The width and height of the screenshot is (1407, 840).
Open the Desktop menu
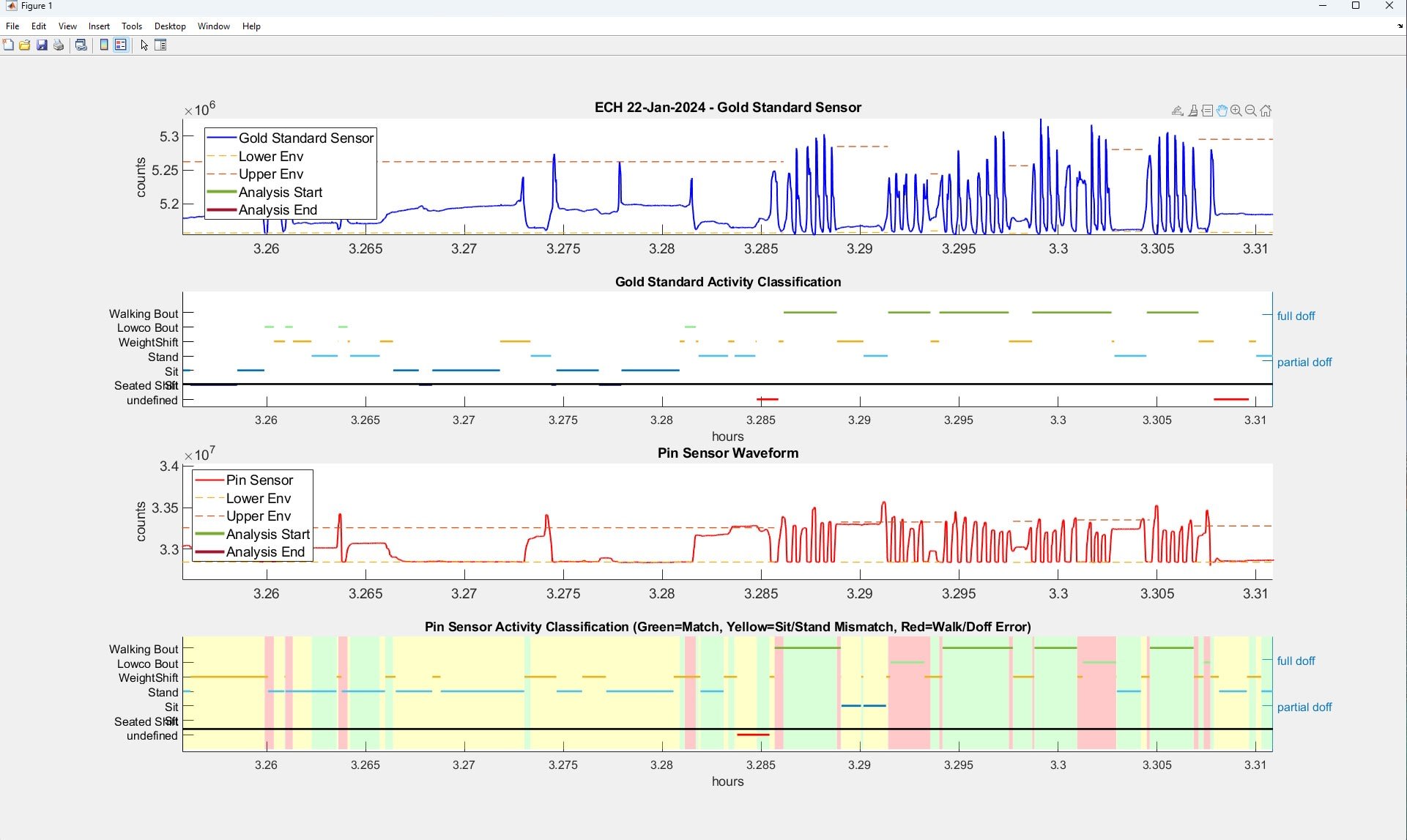[x=170, y=26]
